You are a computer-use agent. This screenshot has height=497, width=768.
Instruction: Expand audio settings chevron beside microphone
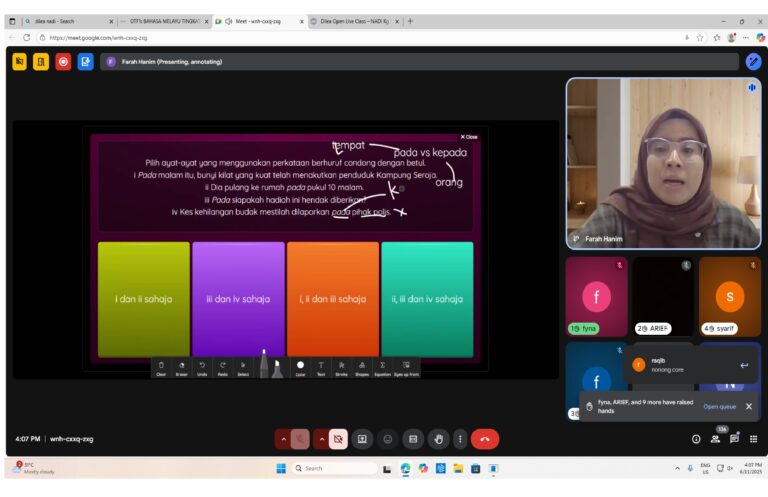(283, 439)
